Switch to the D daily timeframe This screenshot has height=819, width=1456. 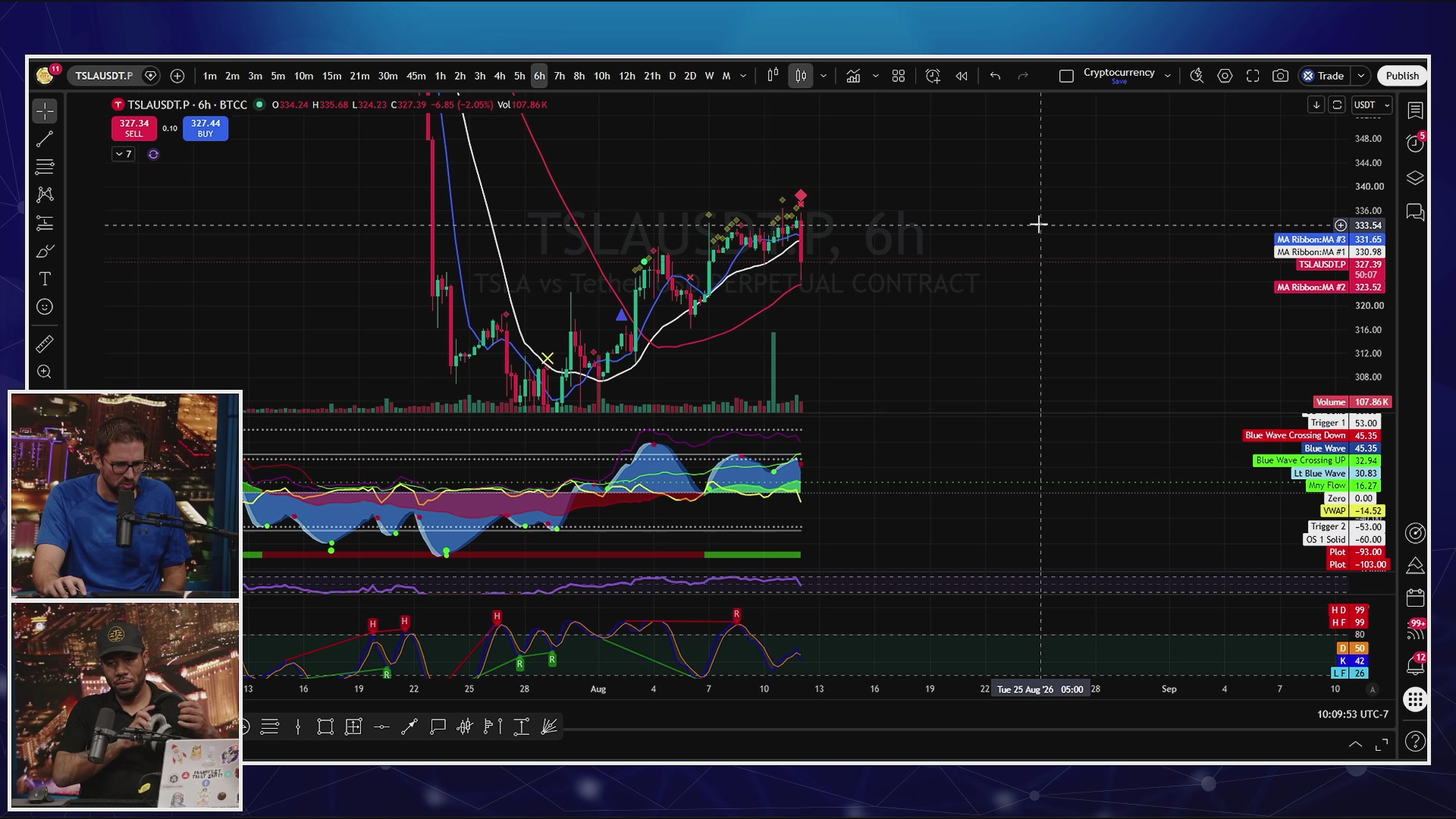pyautogui.click(x=672, y=76)
